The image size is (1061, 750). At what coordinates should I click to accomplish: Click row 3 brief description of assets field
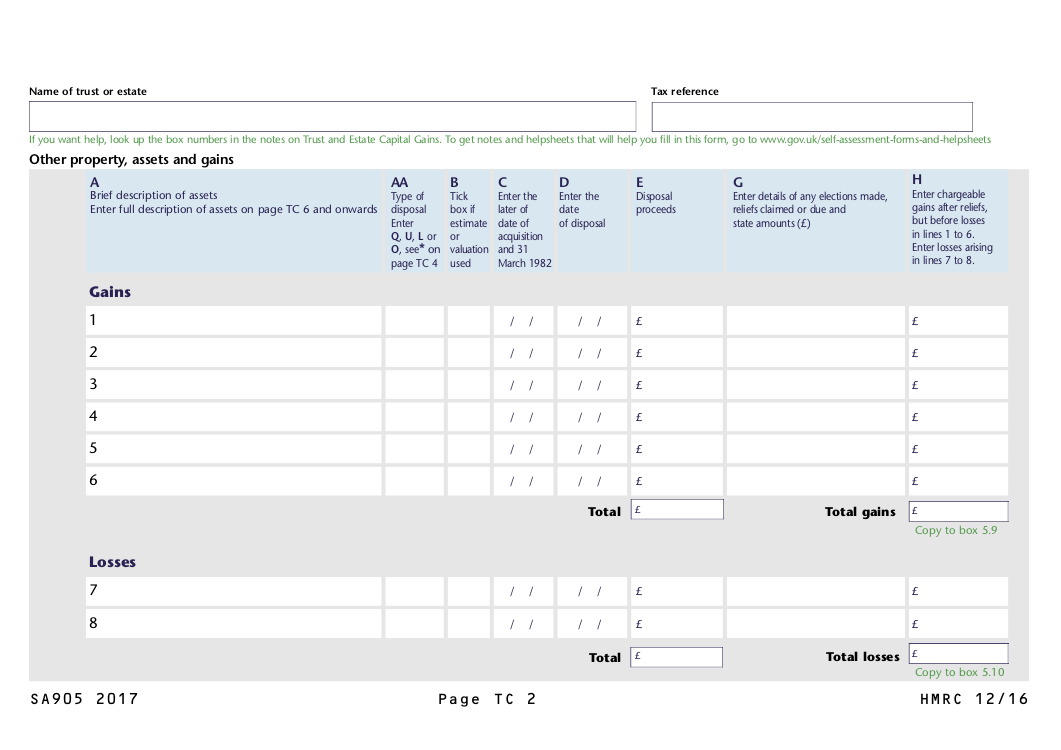(x=234, y=384)
